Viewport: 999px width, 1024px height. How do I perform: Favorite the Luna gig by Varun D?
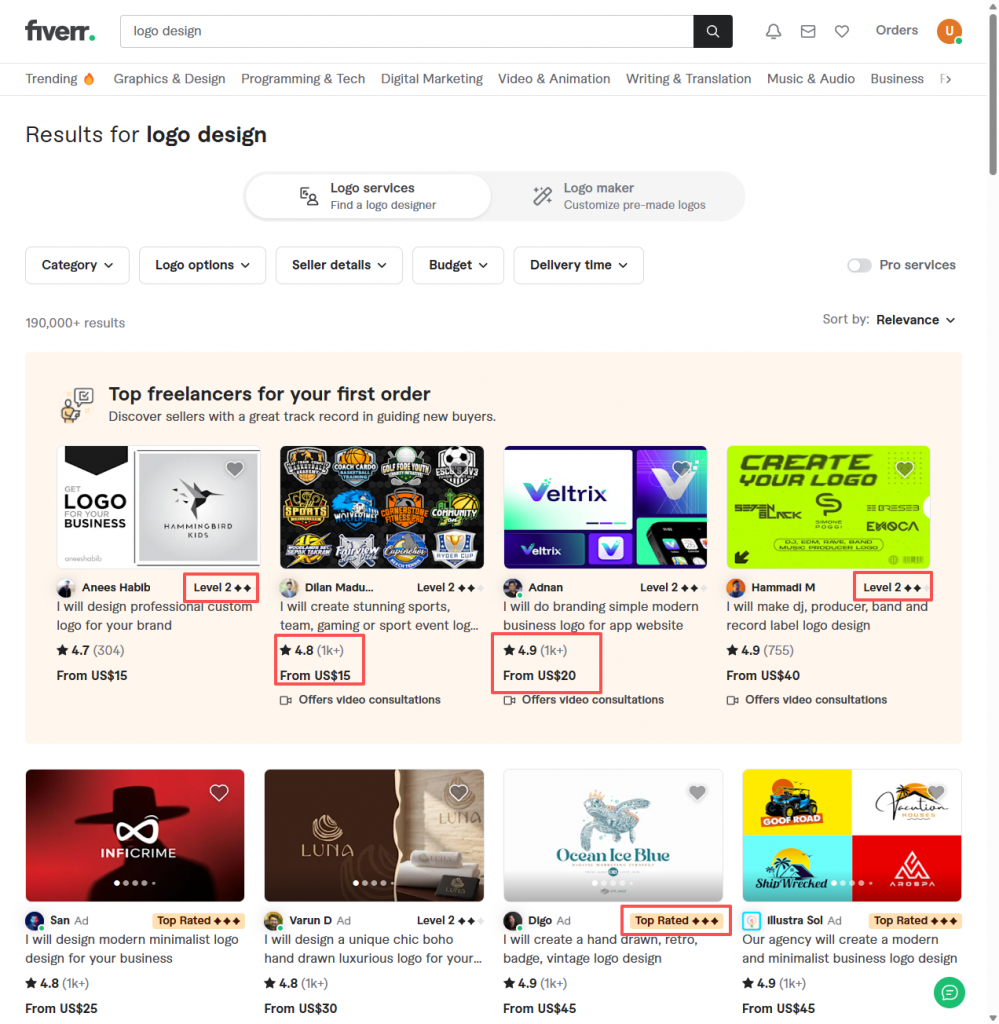click(458, 792)
